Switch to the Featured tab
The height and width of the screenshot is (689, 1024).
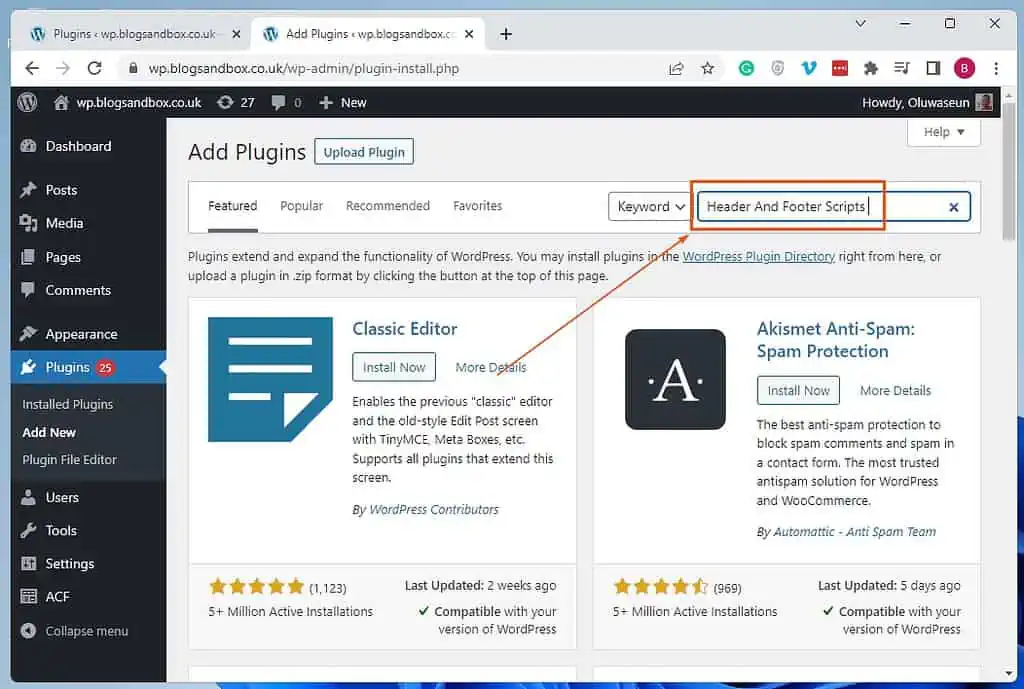[x=232, y=206]
